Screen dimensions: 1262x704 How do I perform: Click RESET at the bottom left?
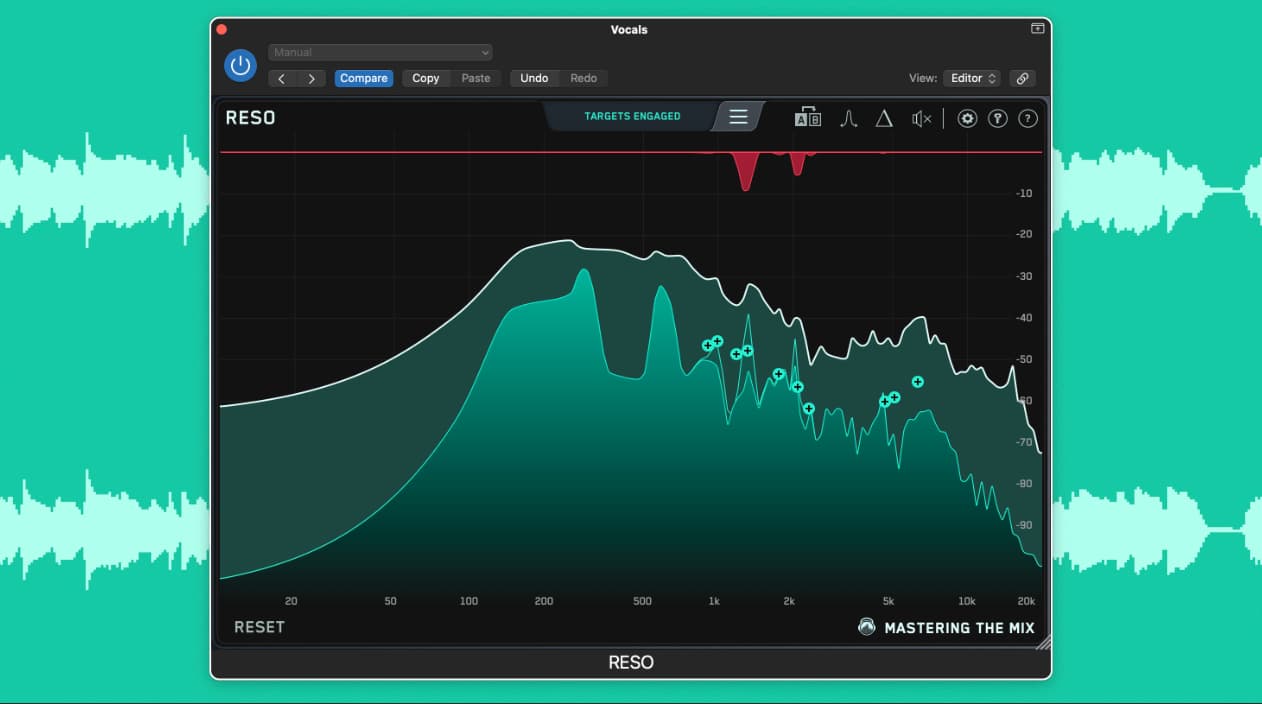(x=259, y=627)
